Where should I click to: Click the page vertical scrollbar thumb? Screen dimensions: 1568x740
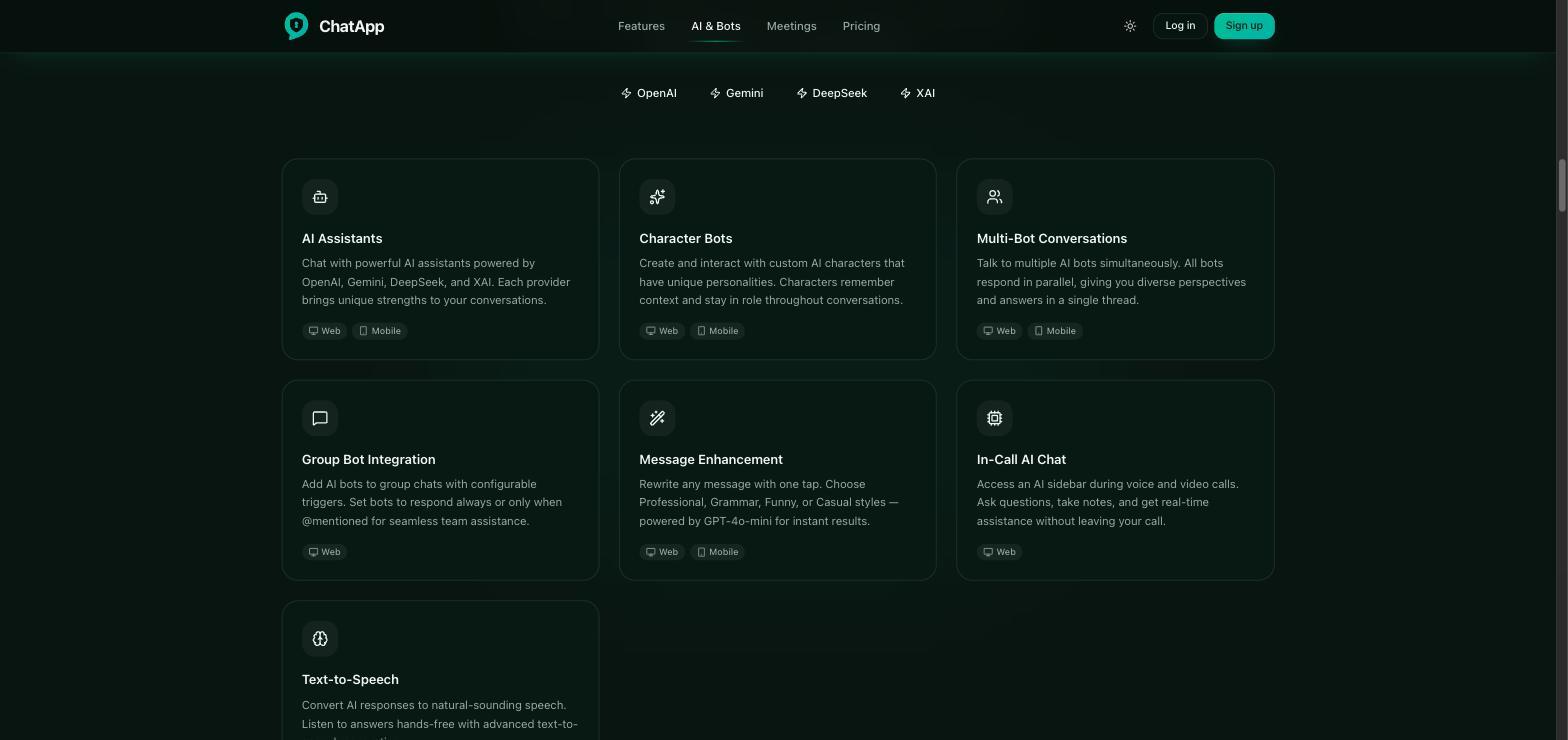click(1562, 185)
